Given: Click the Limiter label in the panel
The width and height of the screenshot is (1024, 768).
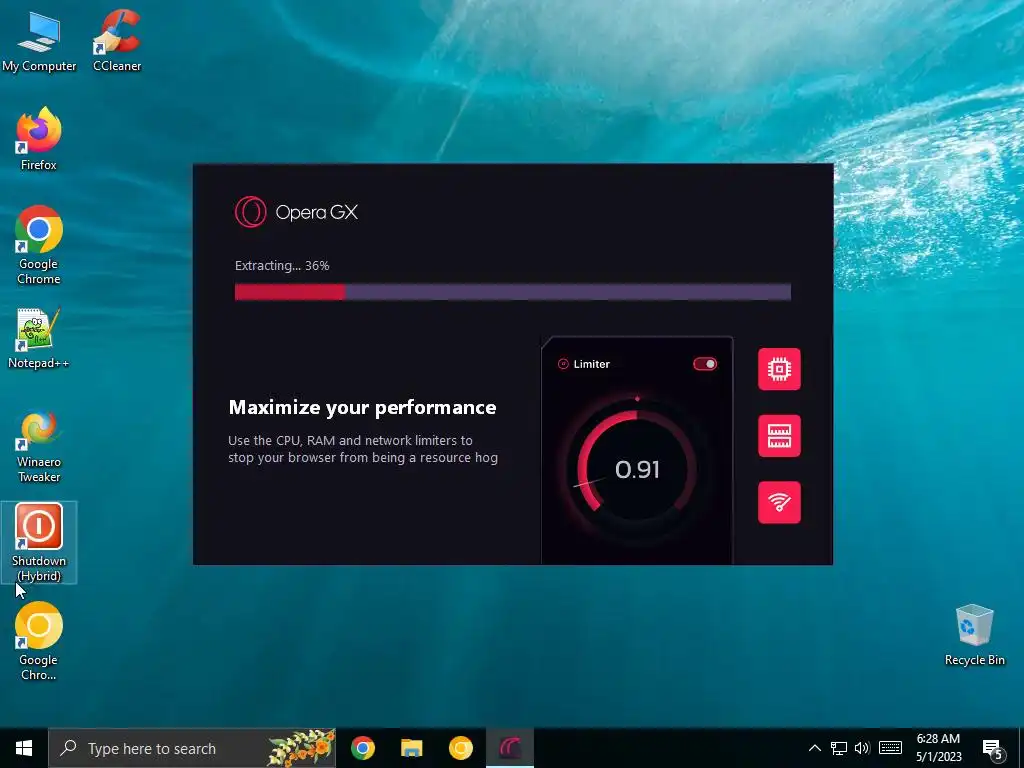Looking at the screenshot, I should coord(592,364).
